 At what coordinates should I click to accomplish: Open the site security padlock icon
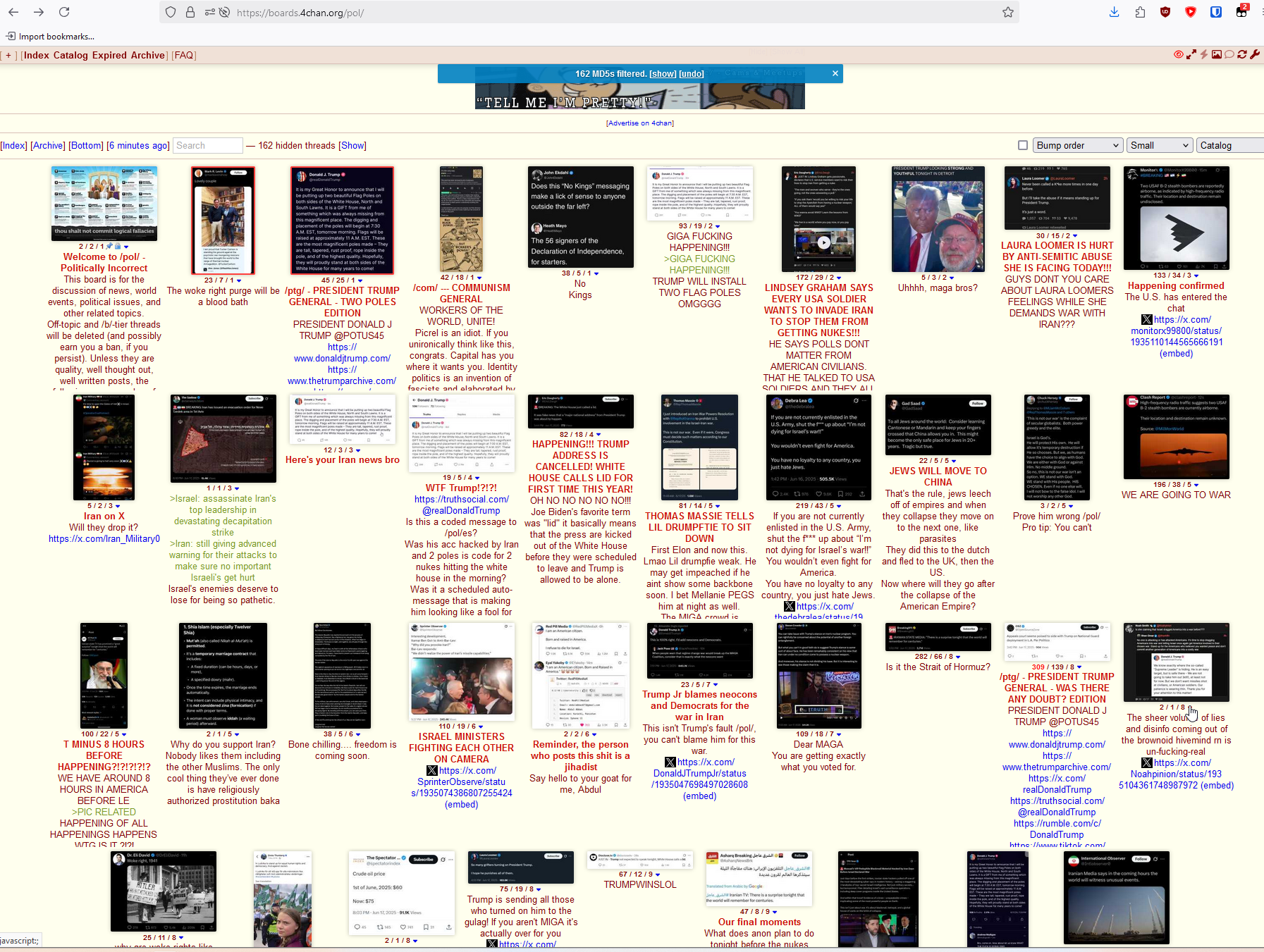[x=190, y=12]
